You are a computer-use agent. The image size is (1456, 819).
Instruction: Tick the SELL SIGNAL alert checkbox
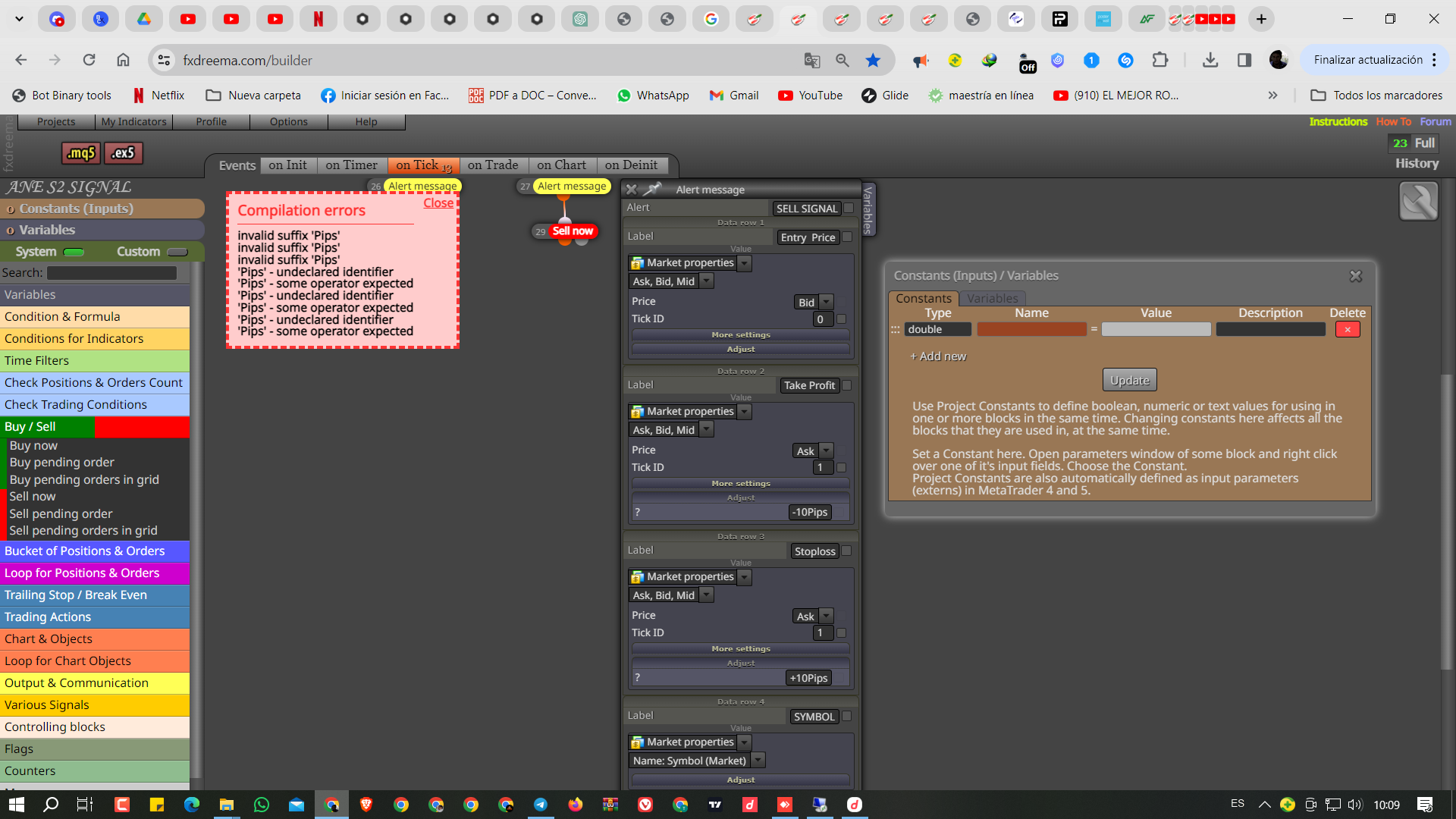[x=849, y=209]
